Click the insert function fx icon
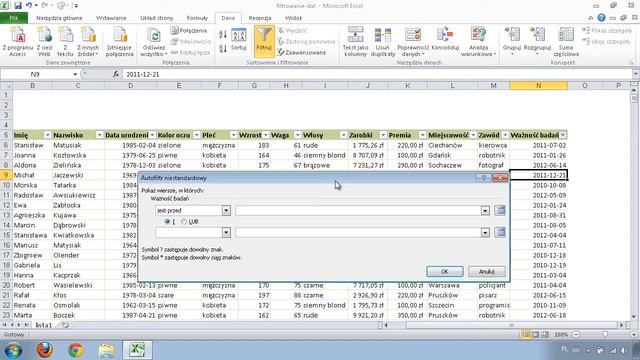Viewport: 640px width, 360px height. click(x=116, y=74)
